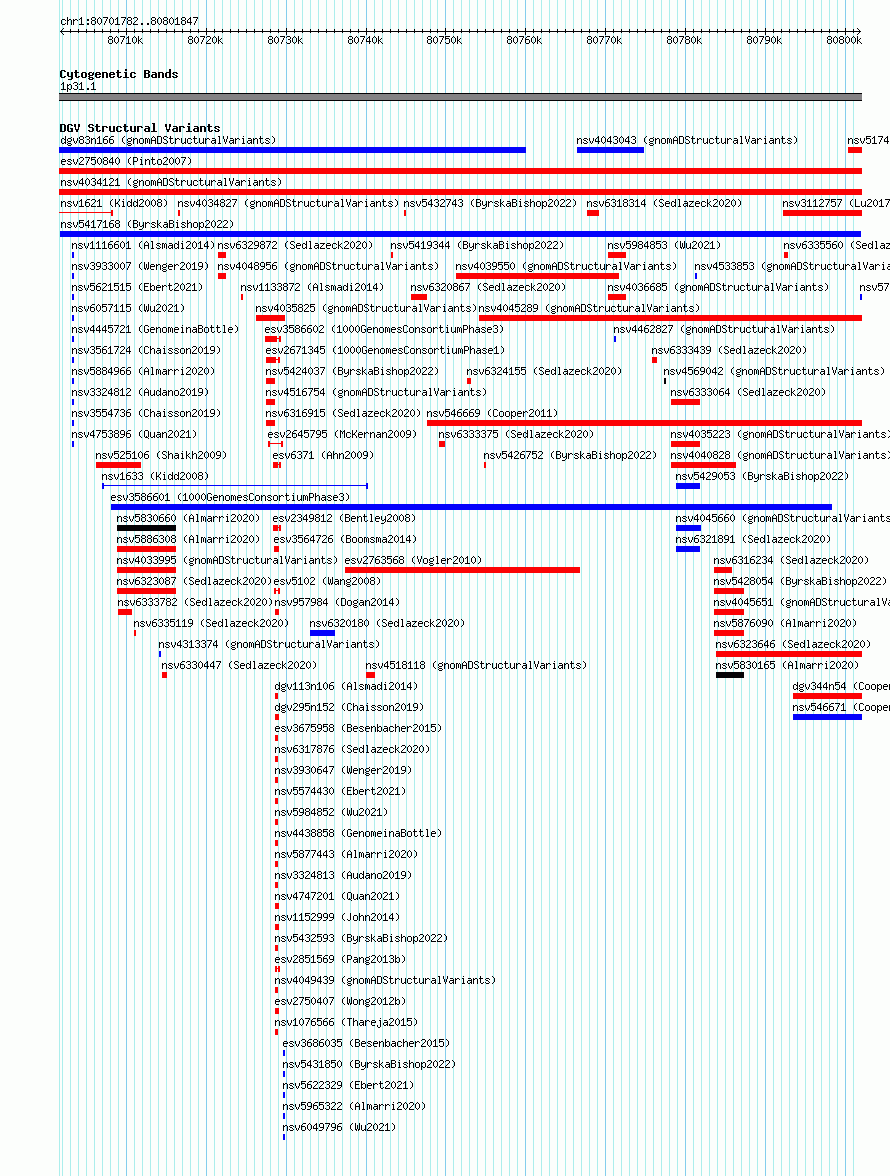Image resolution: width=890 pixels, height=1176 pixels.
Task: Click the dgv83n166 gnomAD variant label
Action: coord(168,140)
